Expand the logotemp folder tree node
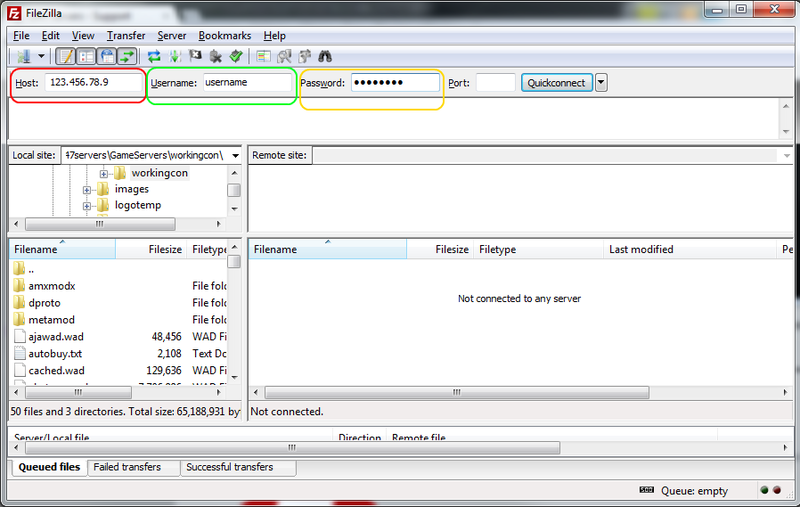The image size is (800, 507). pos(87,206)
